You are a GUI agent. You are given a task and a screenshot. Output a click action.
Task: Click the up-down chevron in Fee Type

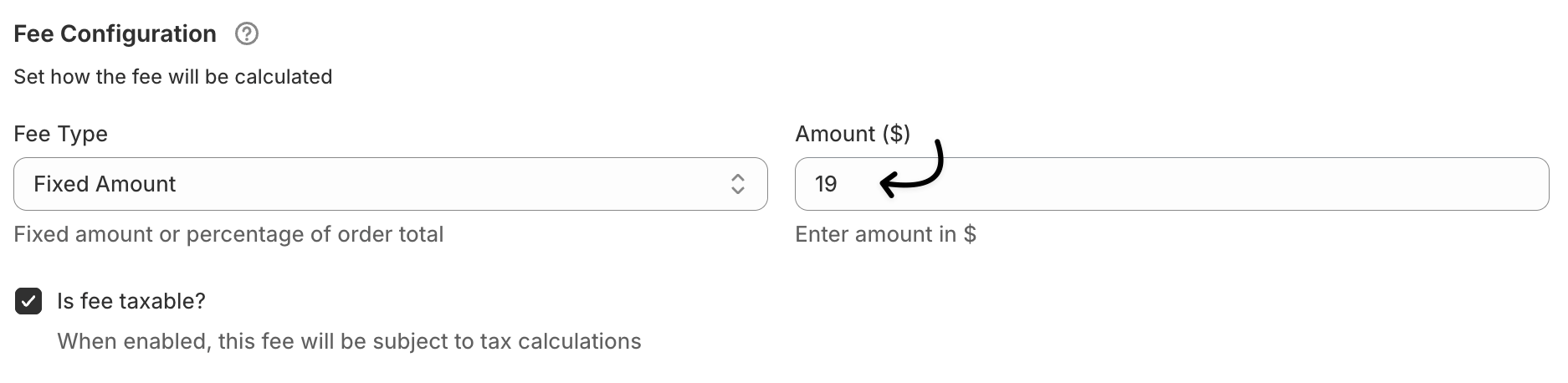click(737, 184)
